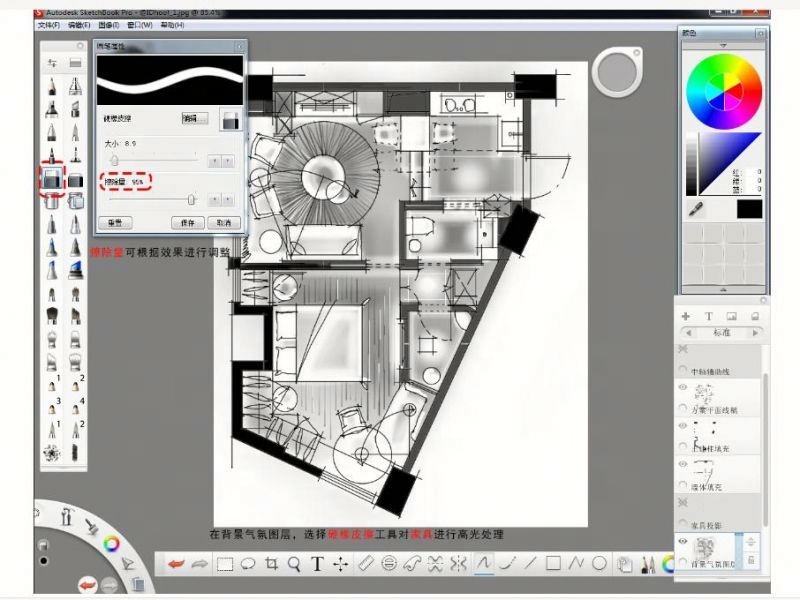Select the Text tool in bottom toolbar
This screenshot has height=600, width=800.
tap(317, 563)
